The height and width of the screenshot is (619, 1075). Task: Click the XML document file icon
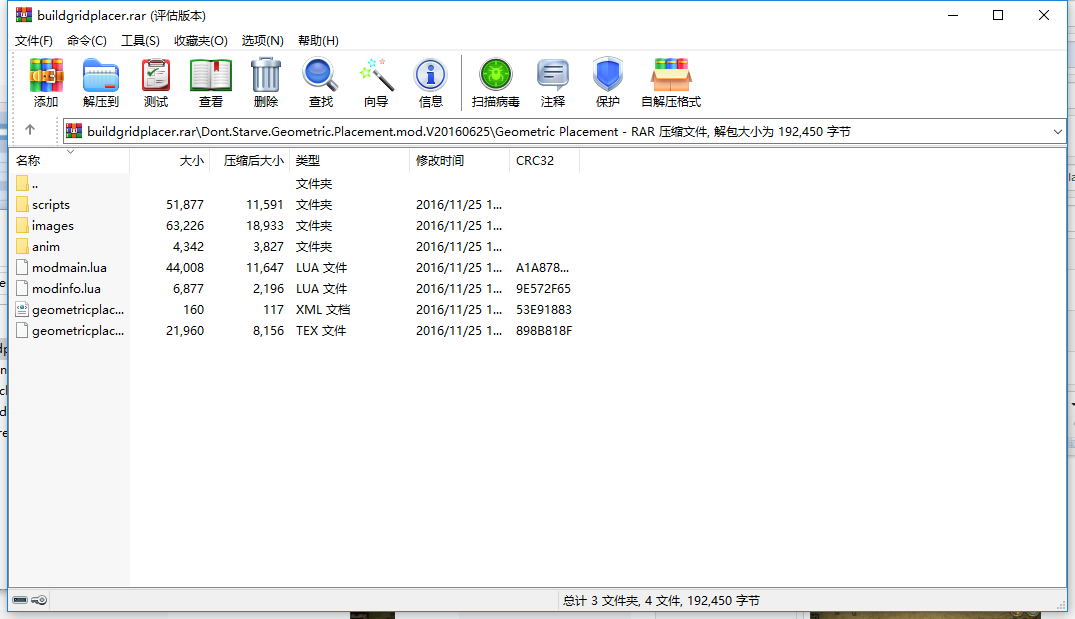(22, 309)
